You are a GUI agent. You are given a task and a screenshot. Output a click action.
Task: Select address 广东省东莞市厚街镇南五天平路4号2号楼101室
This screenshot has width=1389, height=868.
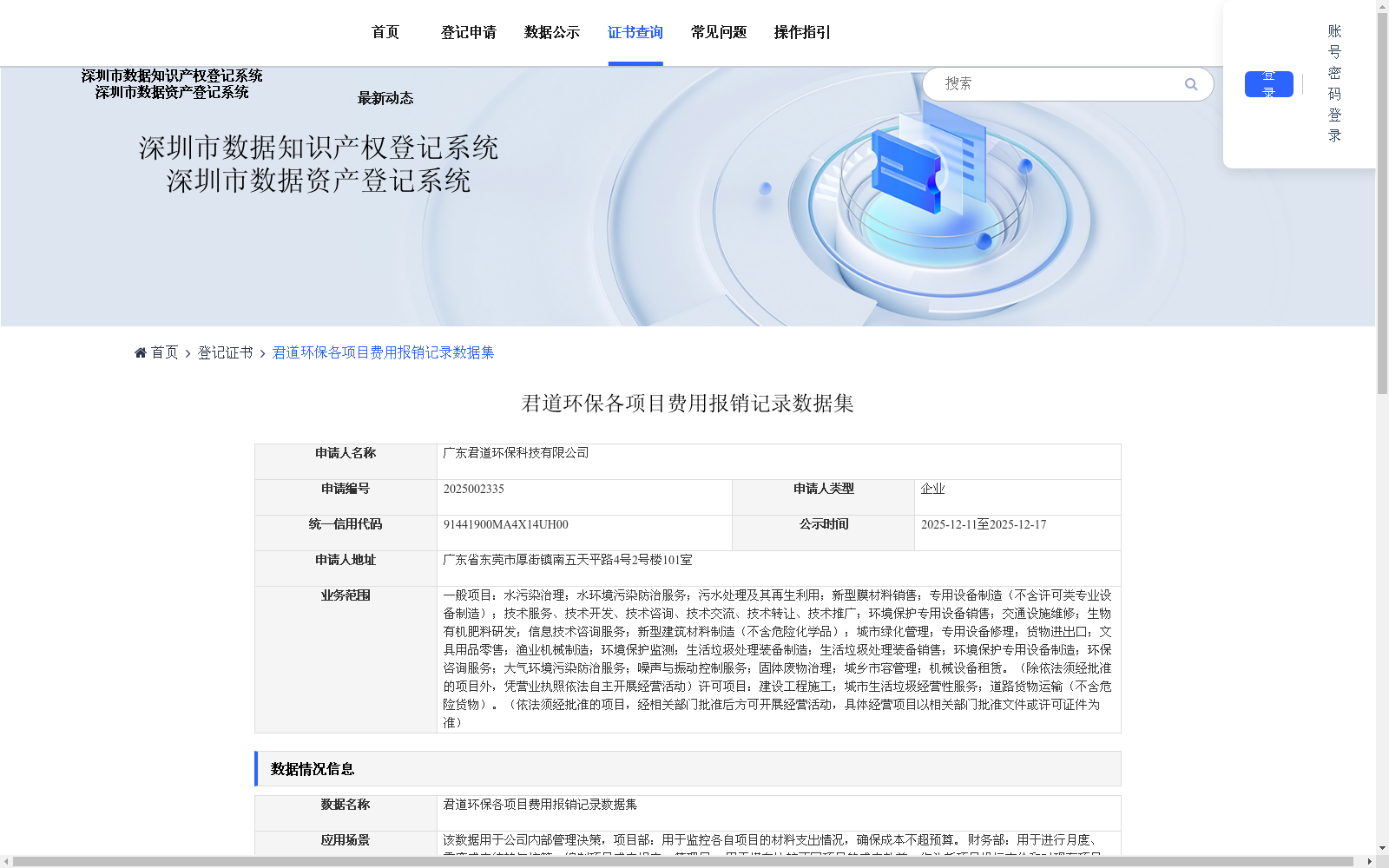(568, 560)
